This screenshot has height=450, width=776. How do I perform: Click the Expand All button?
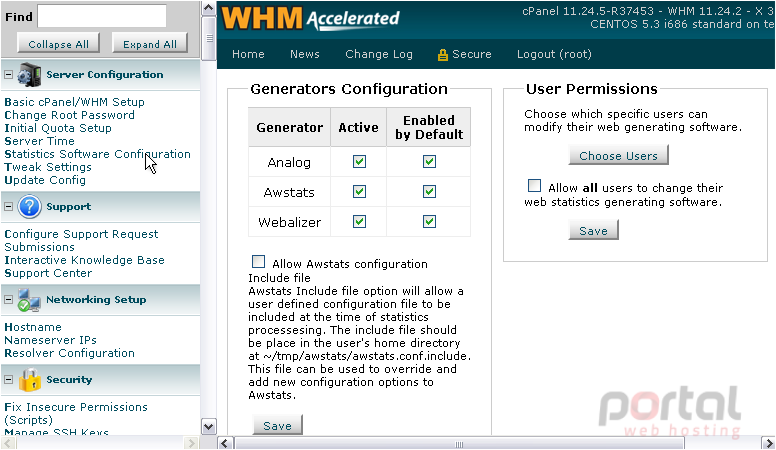point(149,43)
